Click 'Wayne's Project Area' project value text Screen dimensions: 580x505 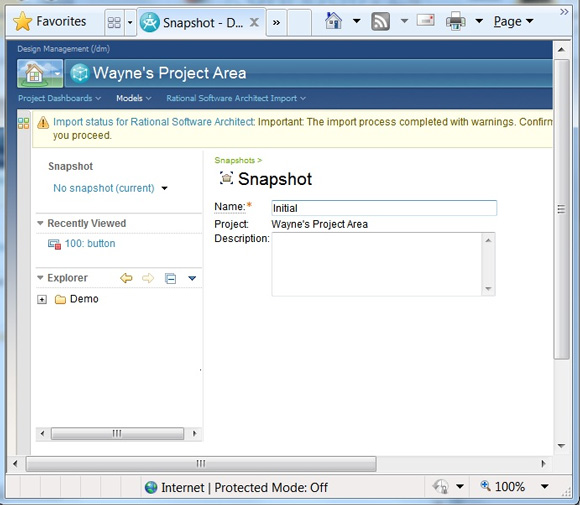pyautogui.click(x=319, y=224)
